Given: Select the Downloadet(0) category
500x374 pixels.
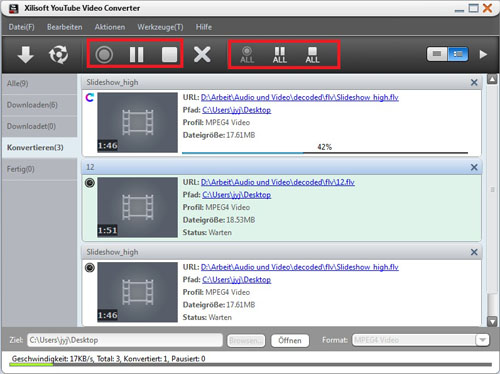Looking at the screenshot, I should [x=39, y=126].
